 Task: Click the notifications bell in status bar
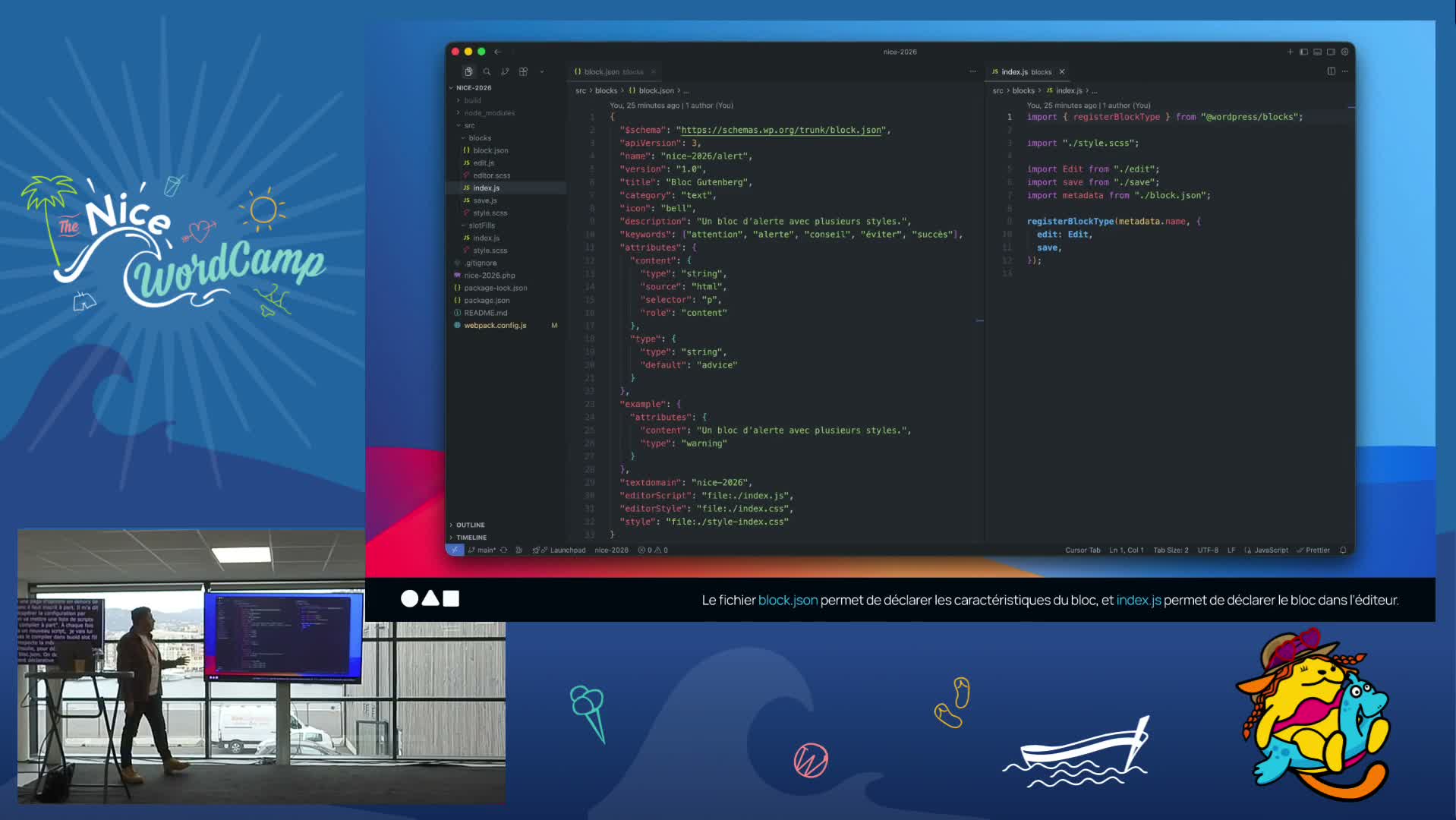[x=1343, y=550]
